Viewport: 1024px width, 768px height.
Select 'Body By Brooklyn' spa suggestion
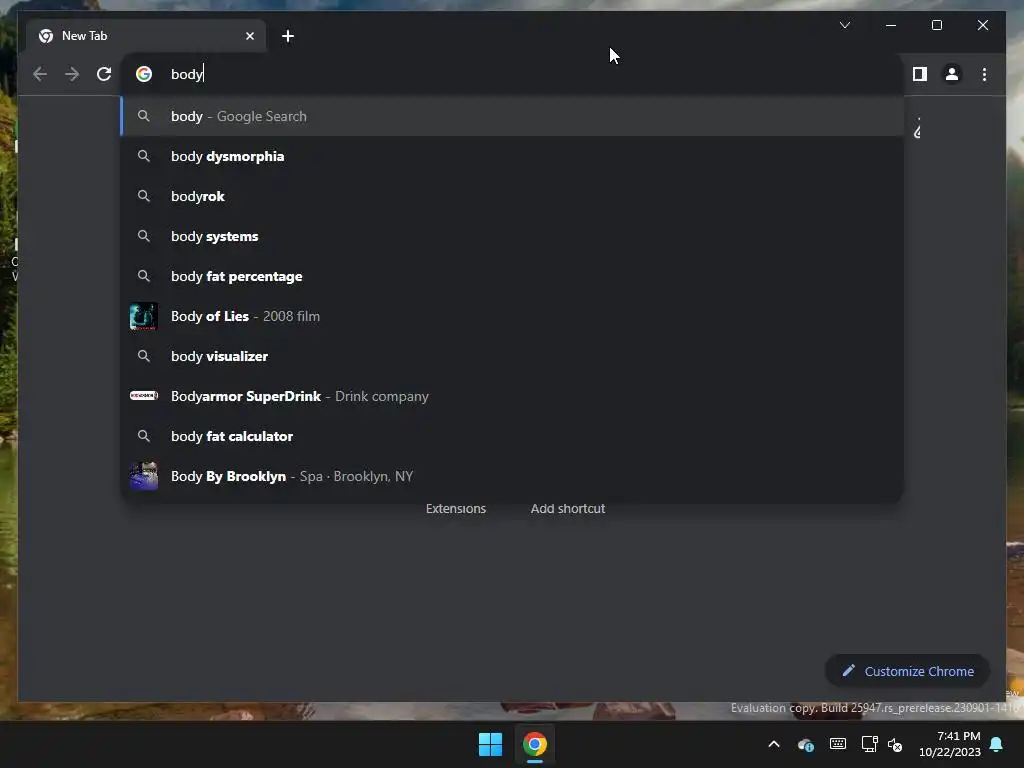[x=513, y=476]
